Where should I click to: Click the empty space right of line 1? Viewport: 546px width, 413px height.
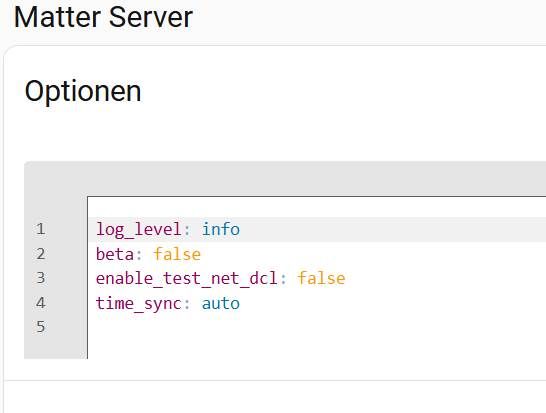(393, 229)
